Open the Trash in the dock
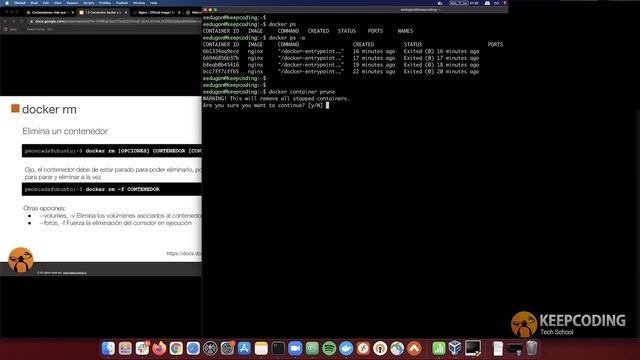This screenshot has height=360, width=640. (x=531, y=348)
